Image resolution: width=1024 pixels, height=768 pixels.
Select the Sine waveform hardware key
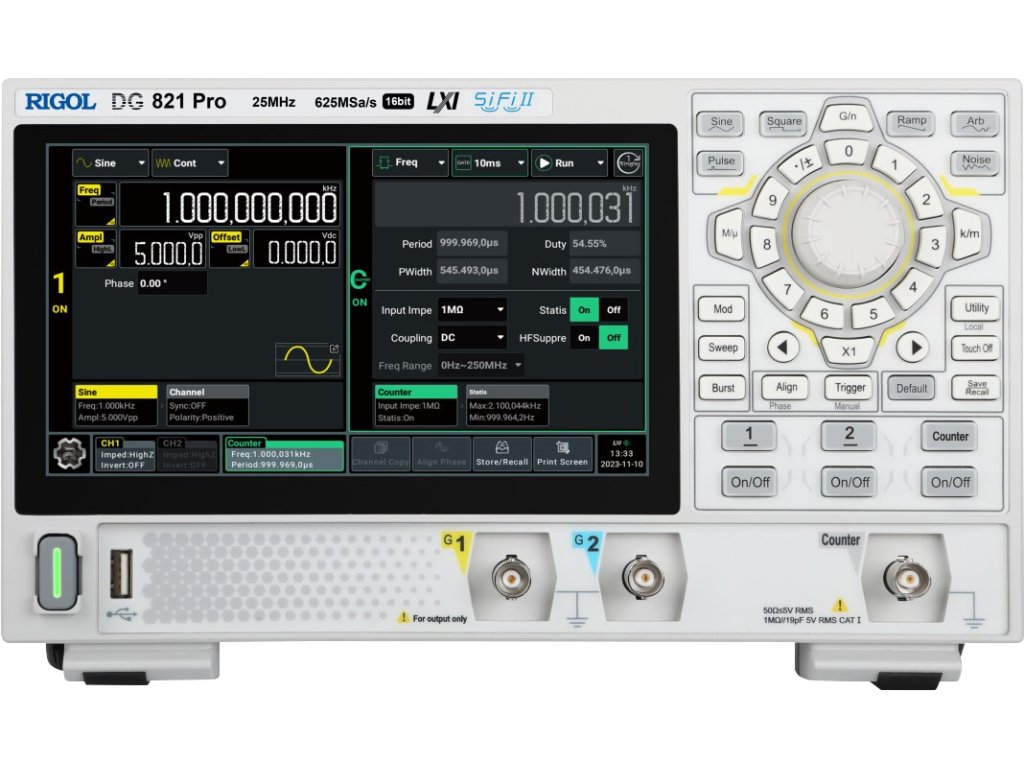tap(720, 123)
